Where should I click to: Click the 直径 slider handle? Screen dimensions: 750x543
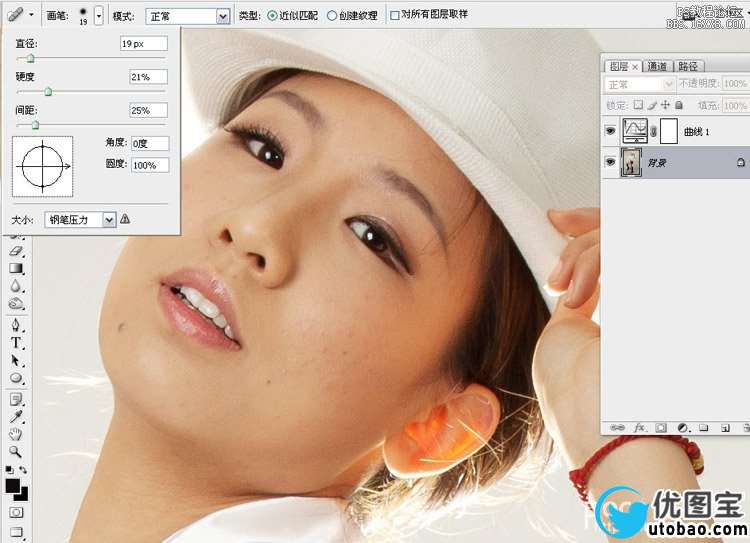pyautogui.click(x=31, y=58)
